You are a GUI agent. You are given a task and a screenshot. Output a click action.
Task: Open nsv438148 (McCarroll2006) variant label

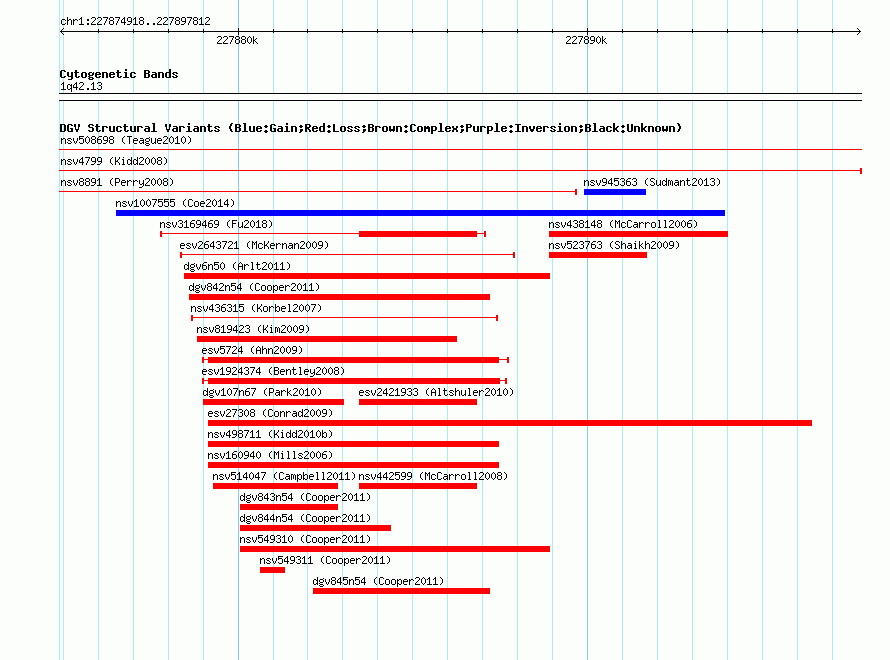tap(623, 224)
